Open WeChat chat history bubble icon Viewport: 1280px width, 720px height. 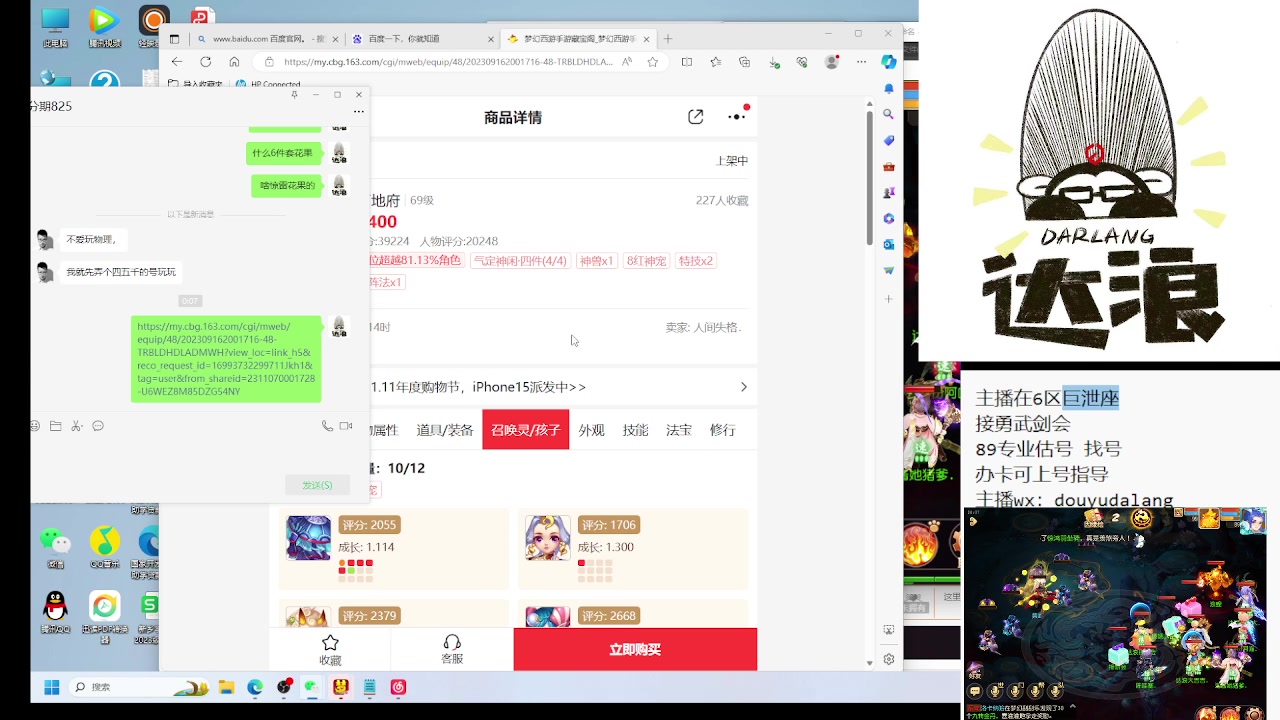click(98, 426)
